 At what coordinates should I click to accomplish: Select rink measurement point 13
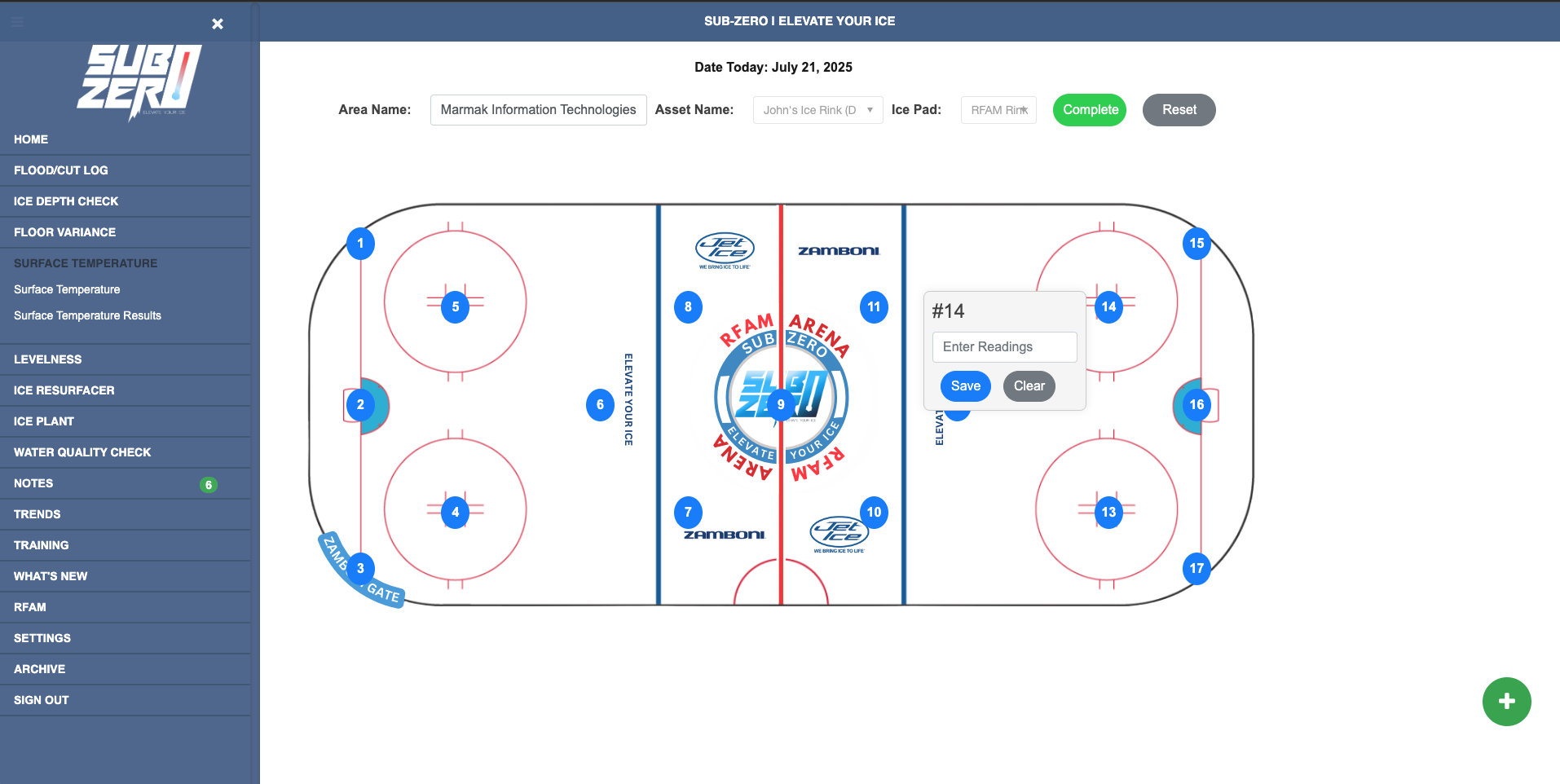tap(1108, 512)
